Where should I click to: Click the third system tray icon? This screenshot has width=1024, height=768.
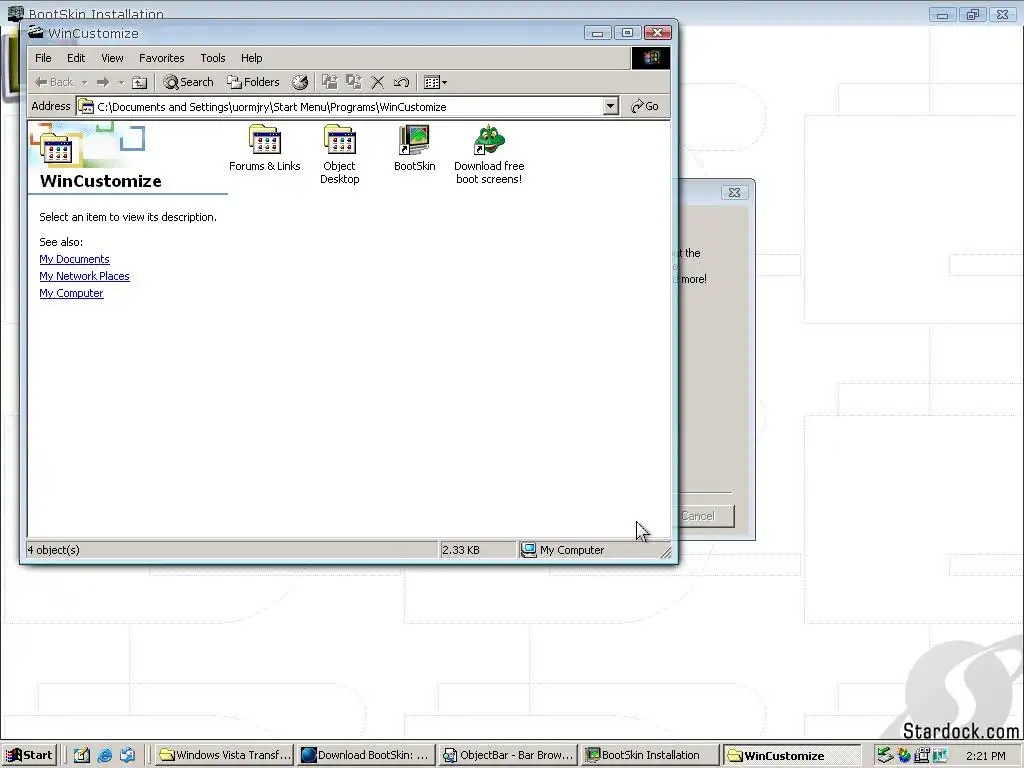(921, 756)
